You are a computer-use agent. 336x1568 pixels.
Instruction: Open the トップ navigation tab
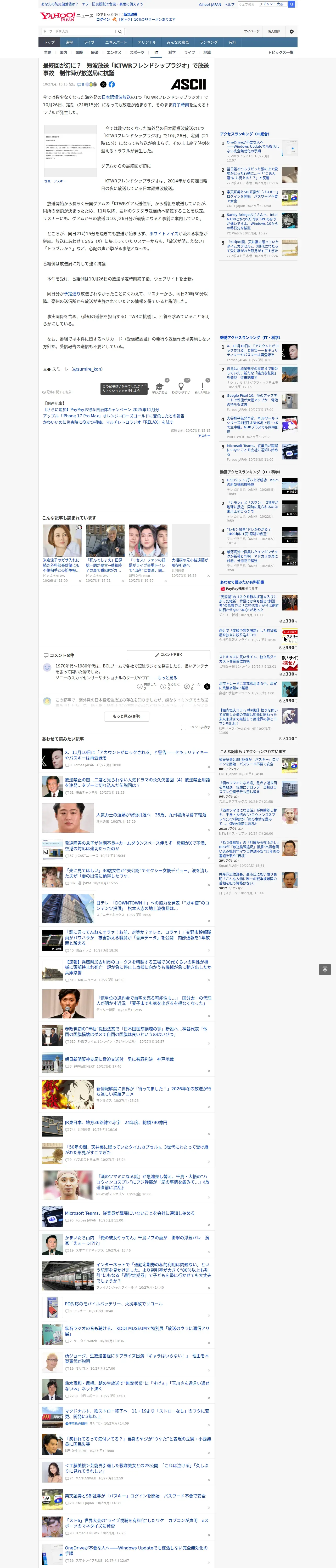(49, 43)
